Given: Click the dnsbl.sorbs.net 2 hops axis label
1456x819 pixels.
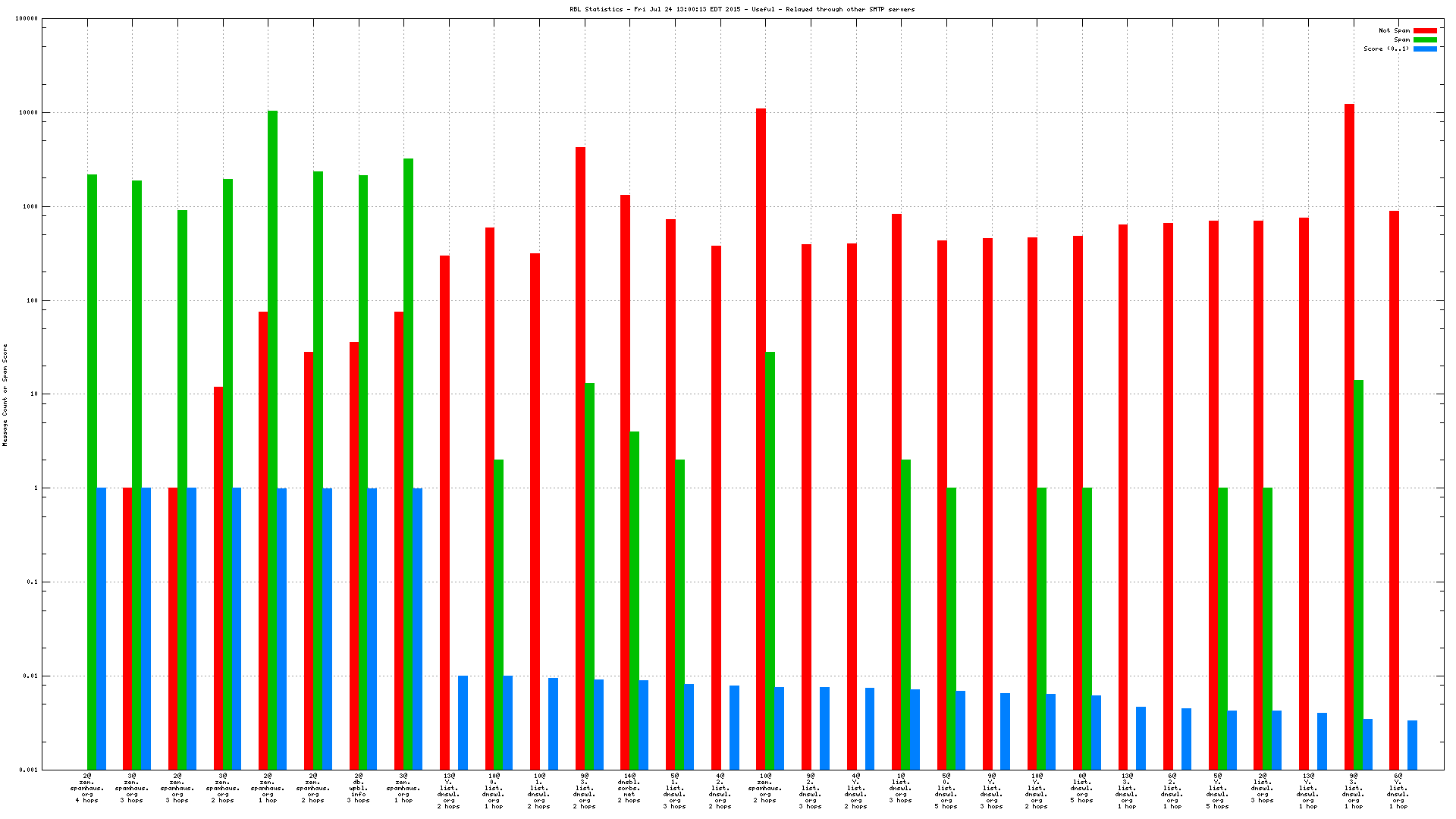Looking at the screenshot, I should pos(629,788).
